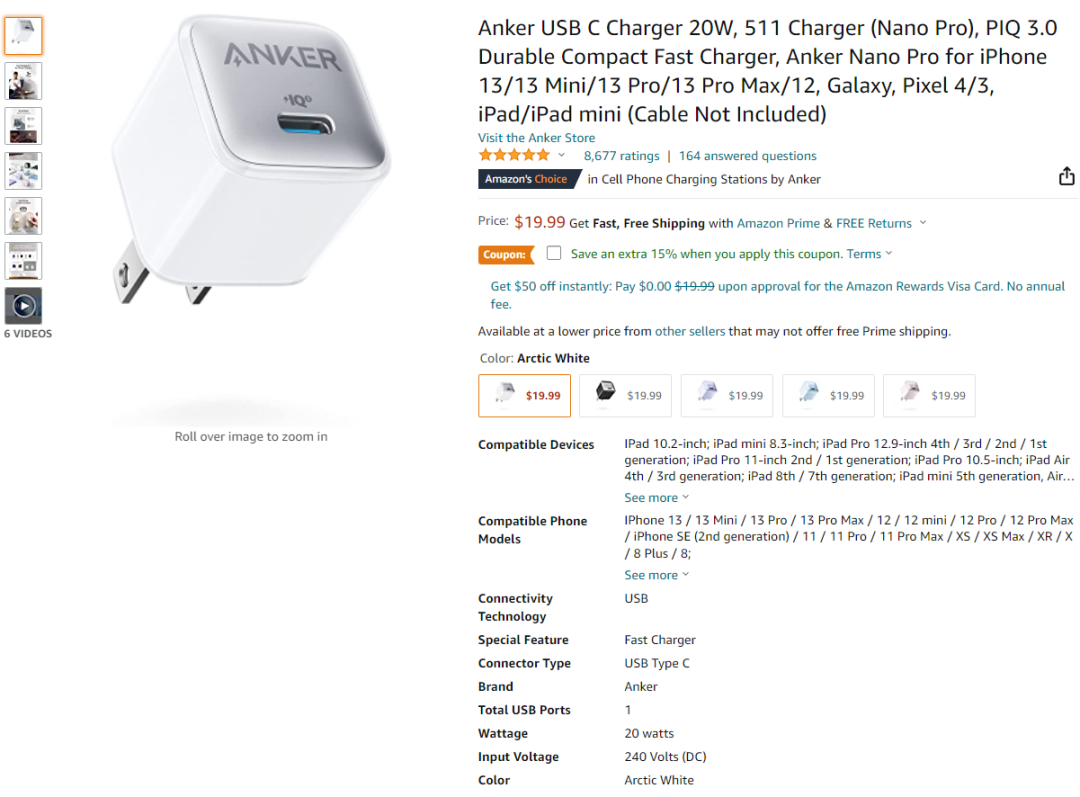Open the Amazon Rewards Visa Card offer
Viewport: 1080px width, 797px height.
(778, 295)
